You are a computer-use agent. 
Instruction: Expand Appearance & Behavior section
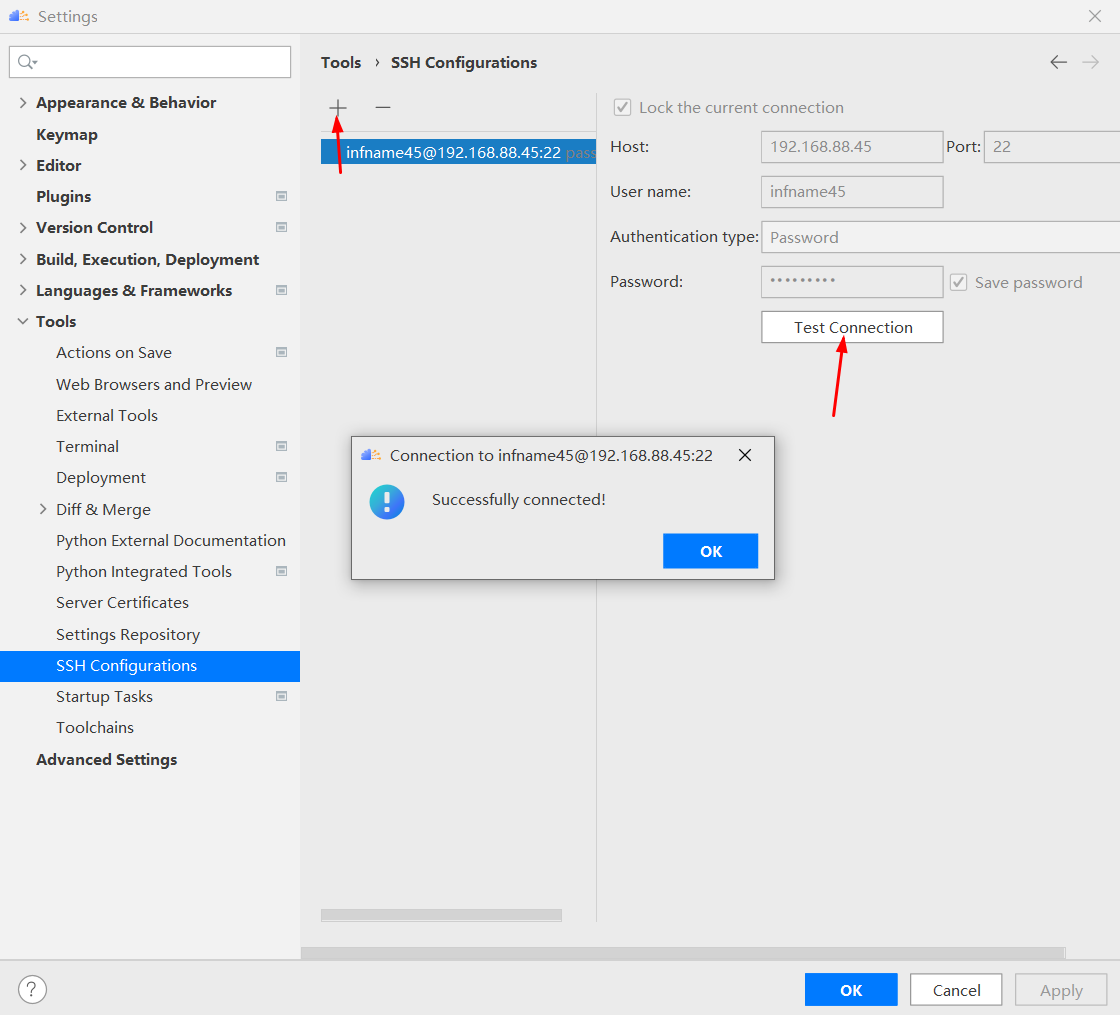pyautogui.click(x=23, y=103)
